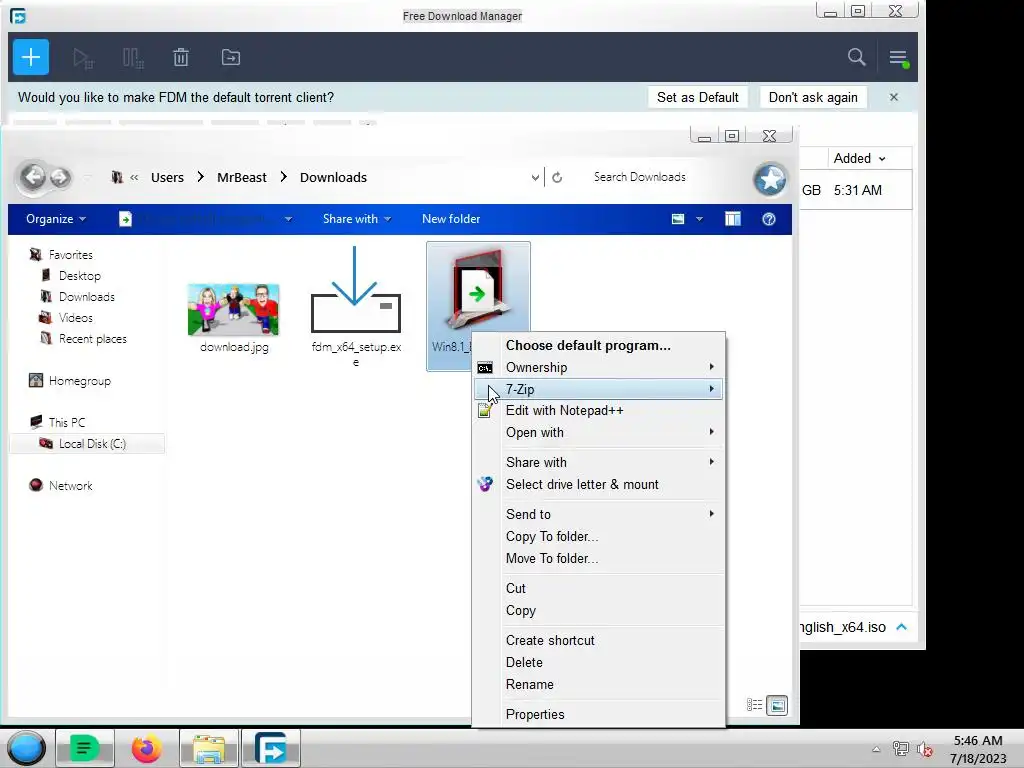Click the FDM trash delete icon
The image size is (1024, 768).
pyautogui.click(x=181, y=57)
